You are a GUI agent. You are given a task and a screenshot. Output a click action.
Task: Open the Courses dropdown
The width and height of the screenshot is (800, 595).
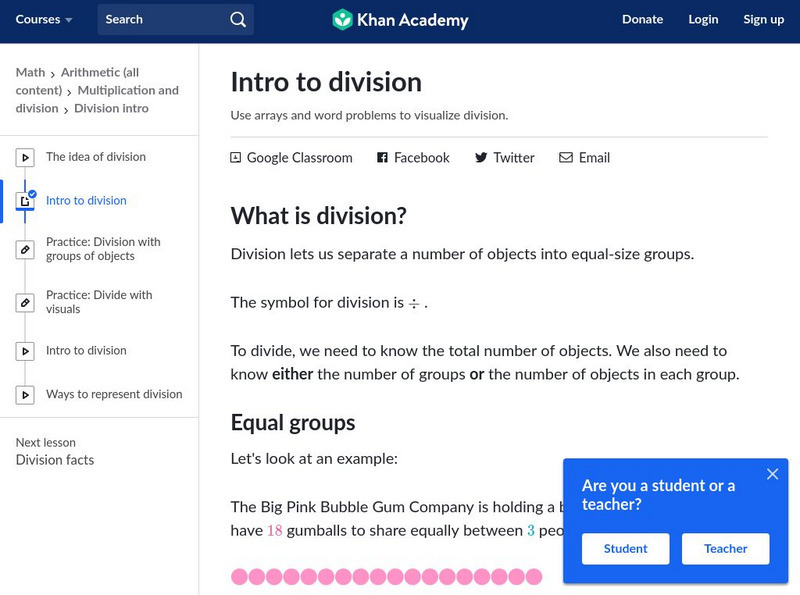(44, 19)
